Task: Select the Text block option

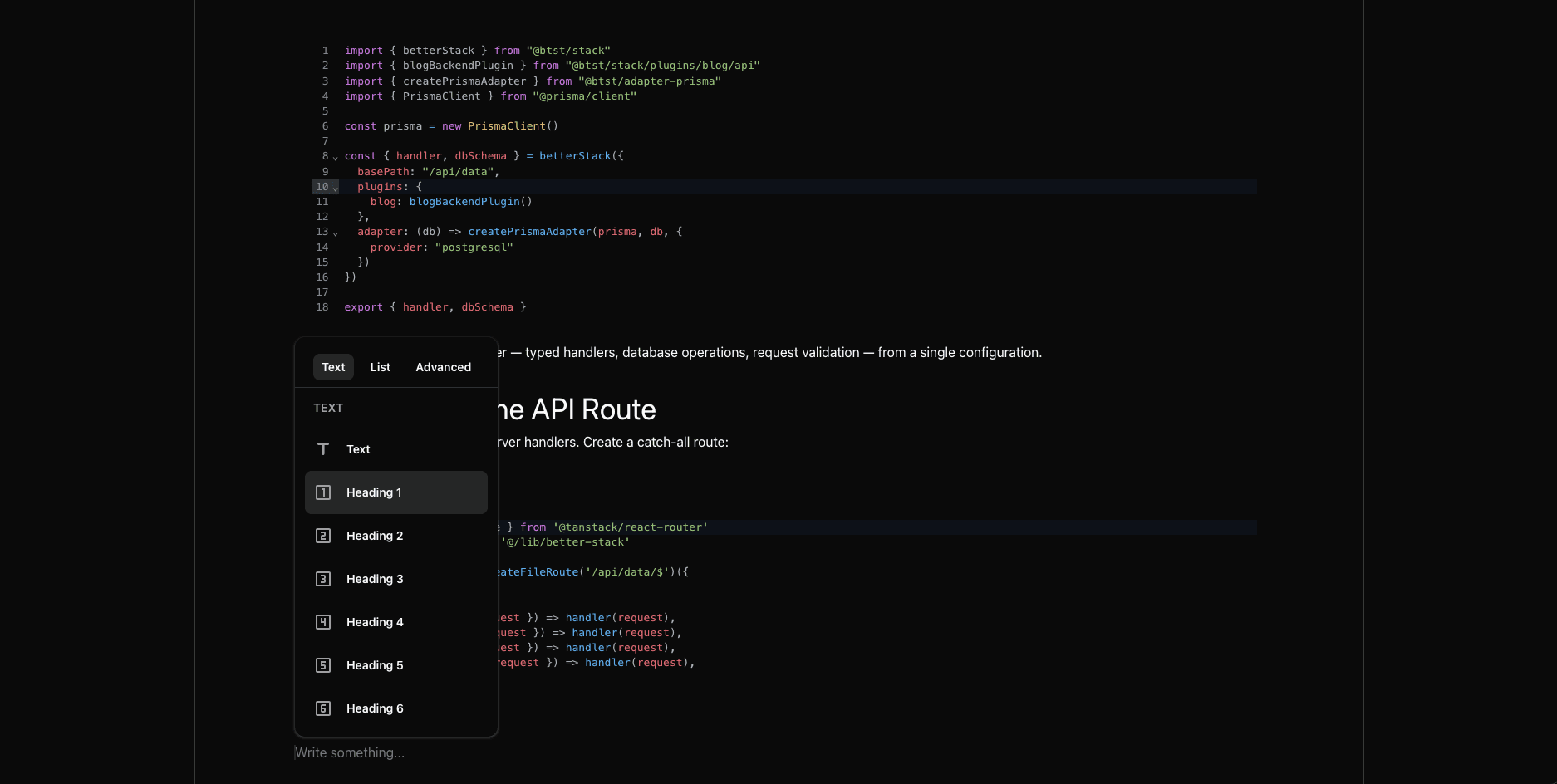Action: (358, 448)
